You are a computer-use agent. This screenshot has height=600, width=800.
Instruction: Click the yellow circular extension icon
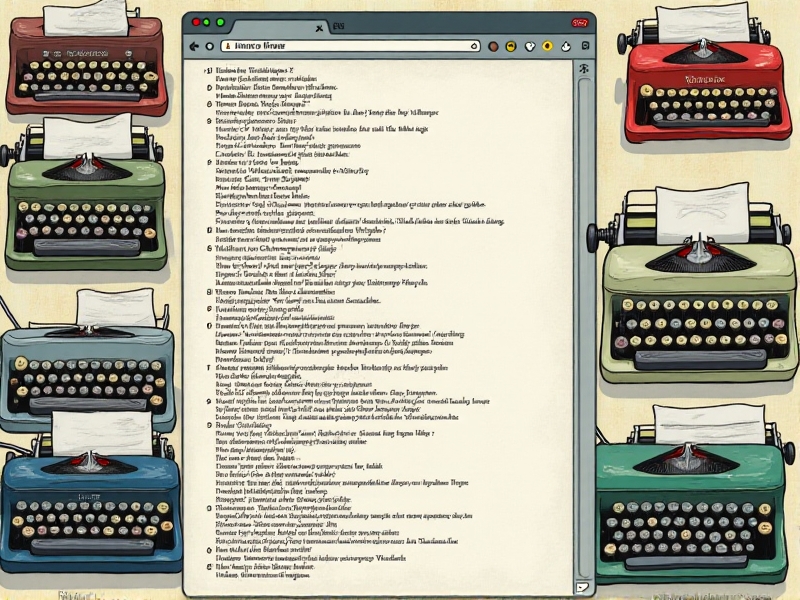pyautogui.click(x=511, y=46)
